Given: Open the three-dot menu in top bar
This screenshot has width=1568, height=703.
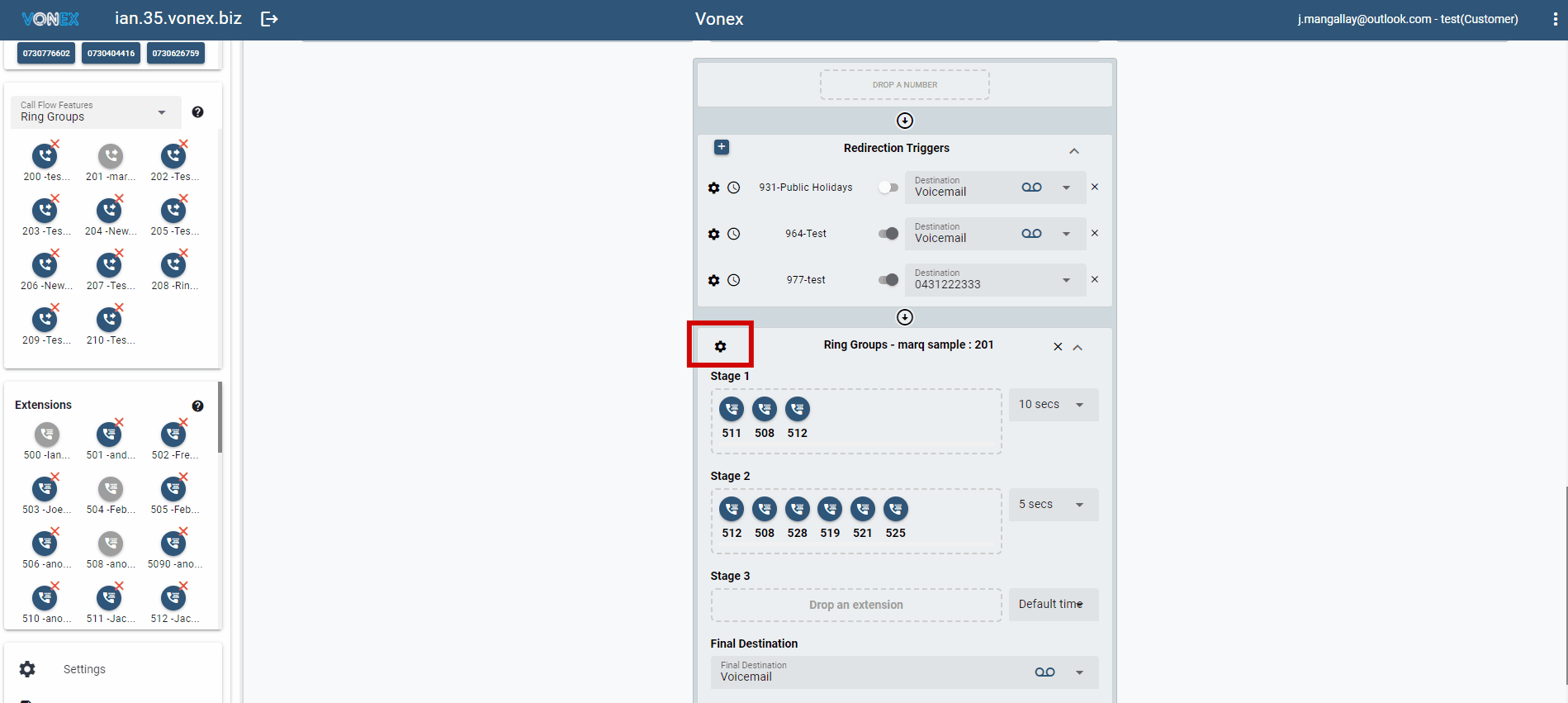Looking at the screenshot, I should click(1555, 19).
